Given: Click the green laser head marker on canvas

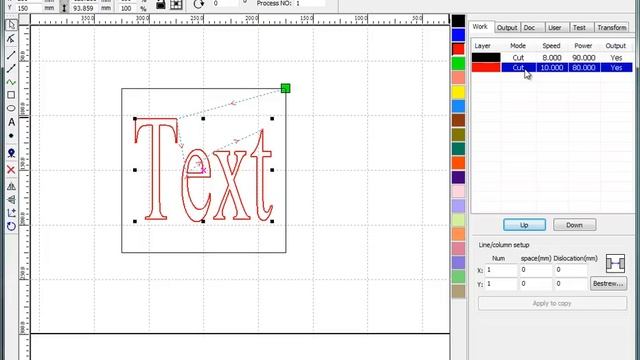Looking at the screenshot, I should pyautogui.click(x=285, y=88).
